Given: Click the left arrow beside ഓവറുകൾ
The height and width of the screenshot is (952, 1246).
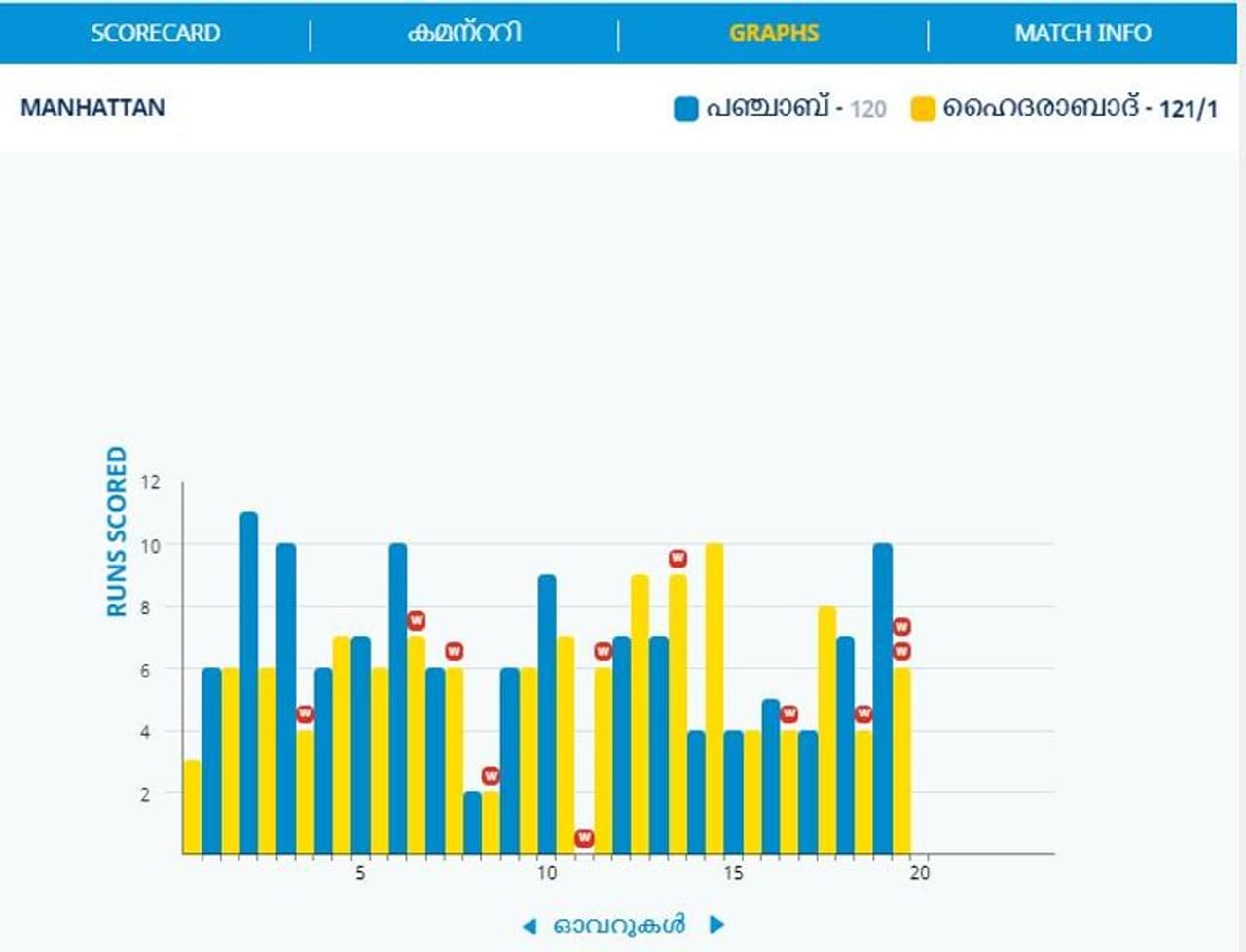Looking at the screenshot, I should click(x=530, y=926).
